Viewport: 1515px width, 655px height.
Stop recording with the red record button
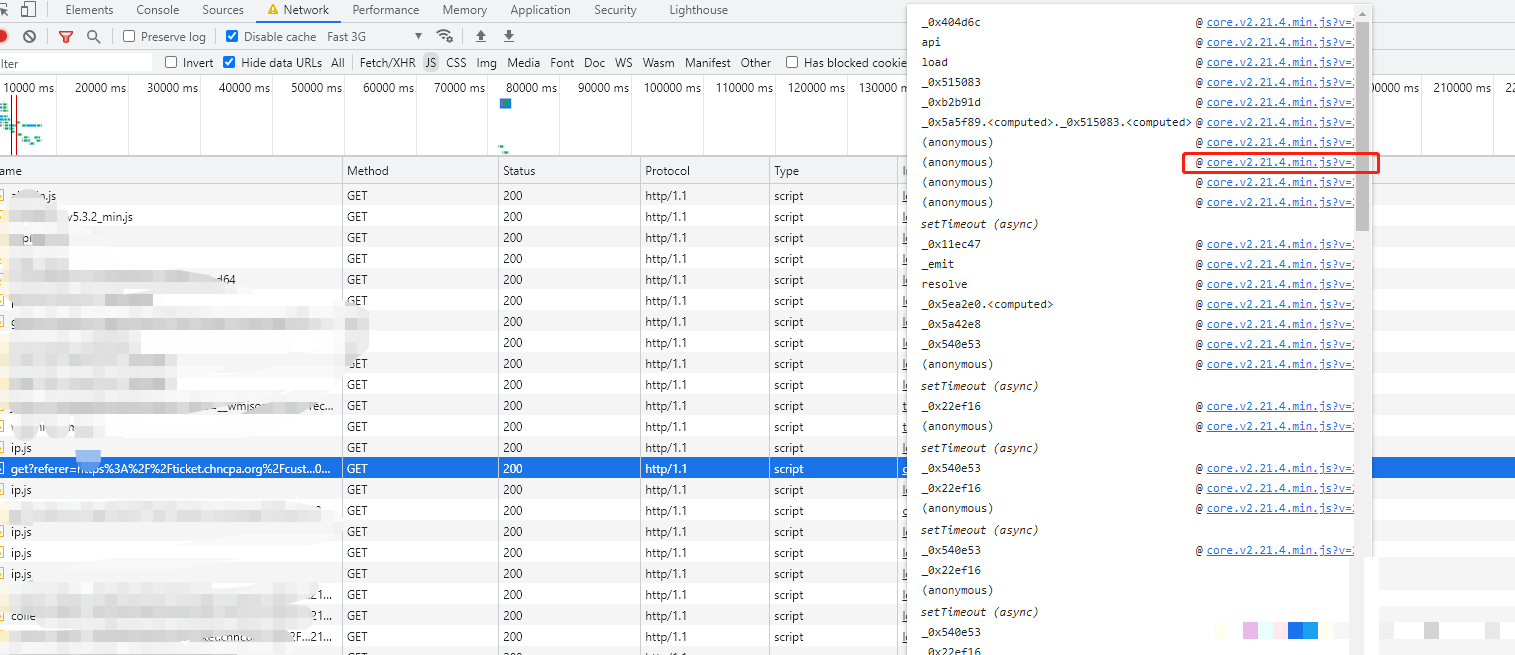(x=3, y=36)
